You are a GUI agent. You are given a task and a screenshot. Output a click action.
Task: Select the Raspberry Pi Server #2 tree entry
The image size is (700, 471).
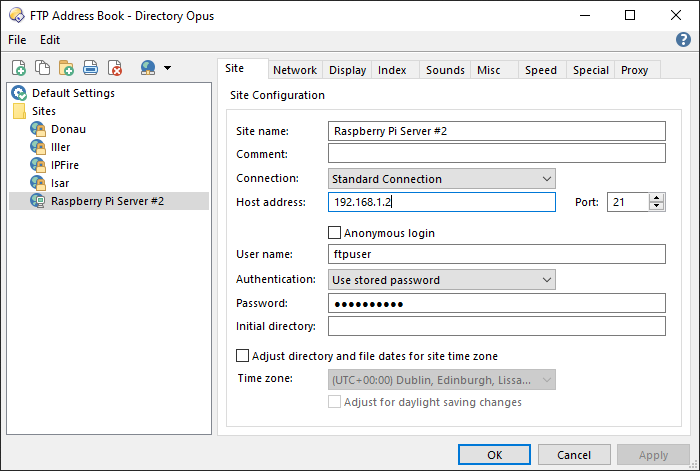108,201
